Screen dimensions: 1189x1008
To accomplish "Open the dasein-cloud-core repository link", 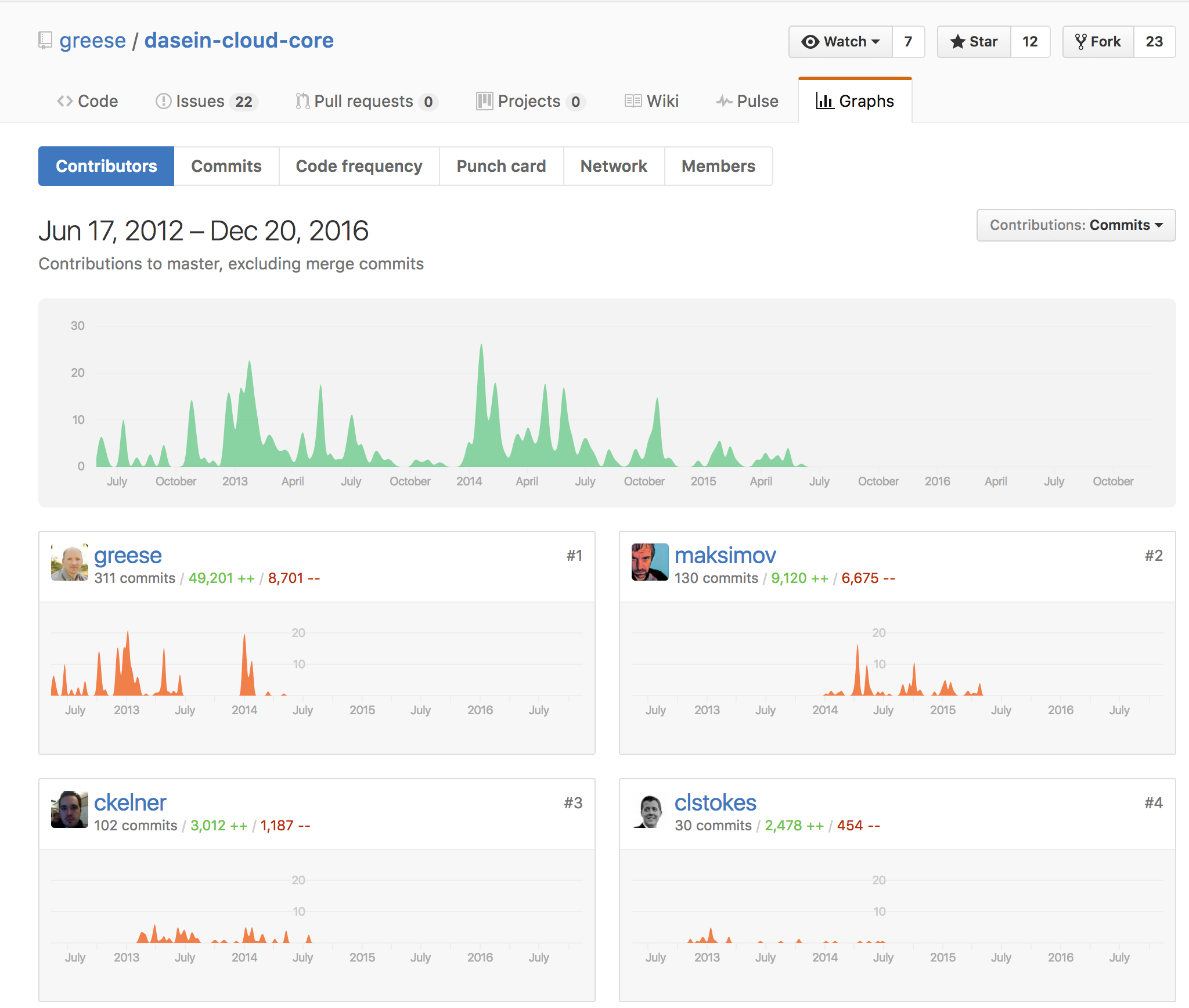I will coord(239,41).
